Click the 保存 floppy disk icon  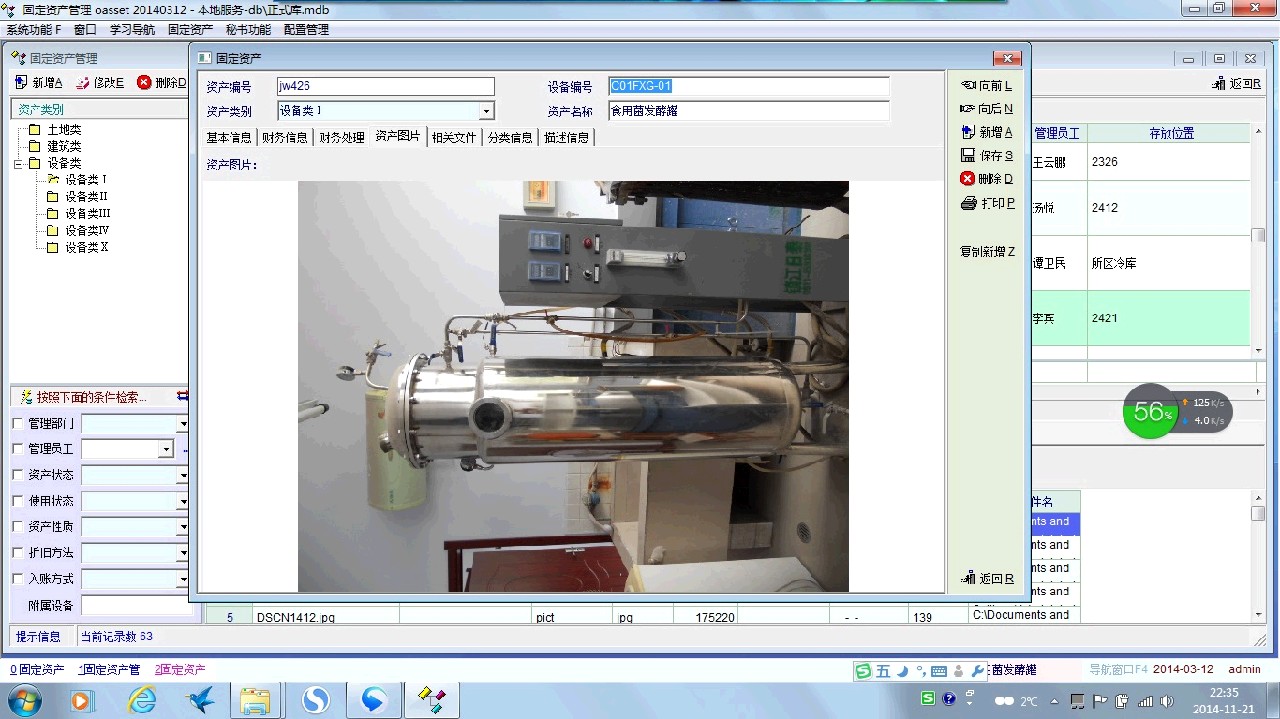967,155
